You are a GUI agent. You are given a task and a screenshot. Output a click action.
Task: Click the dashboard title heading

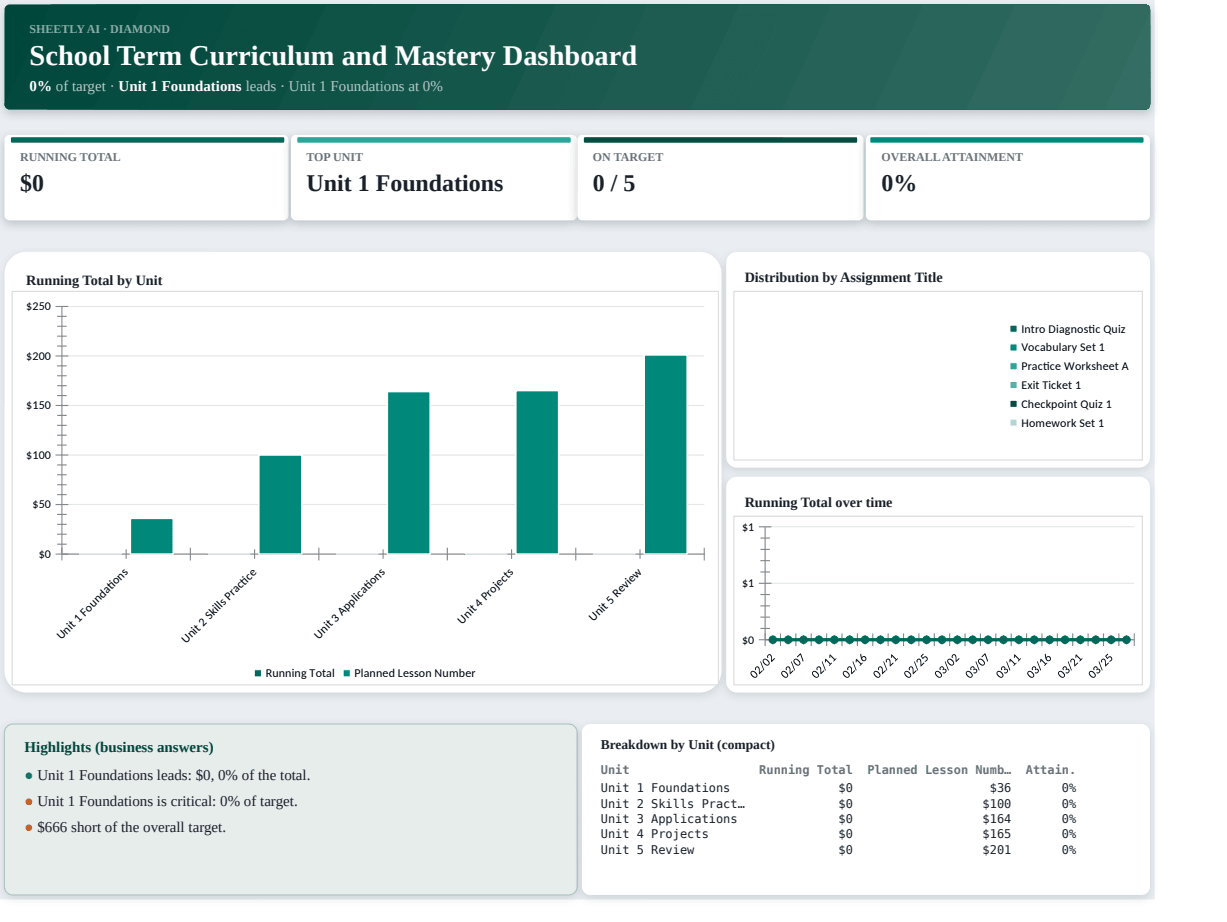[x=333, y=56]
